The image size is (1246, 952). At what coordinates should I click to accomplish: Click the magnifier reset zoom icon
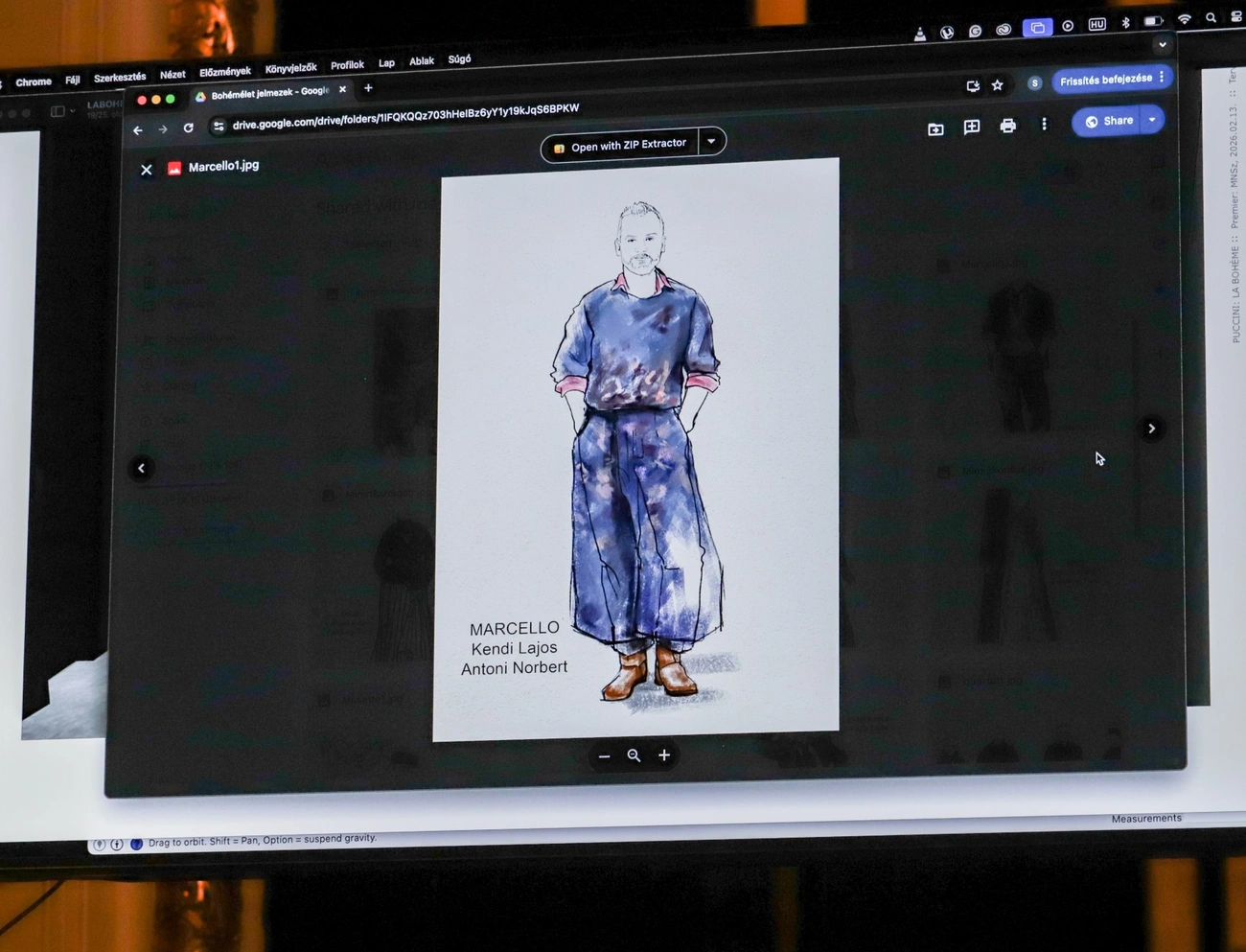[634, 755]
